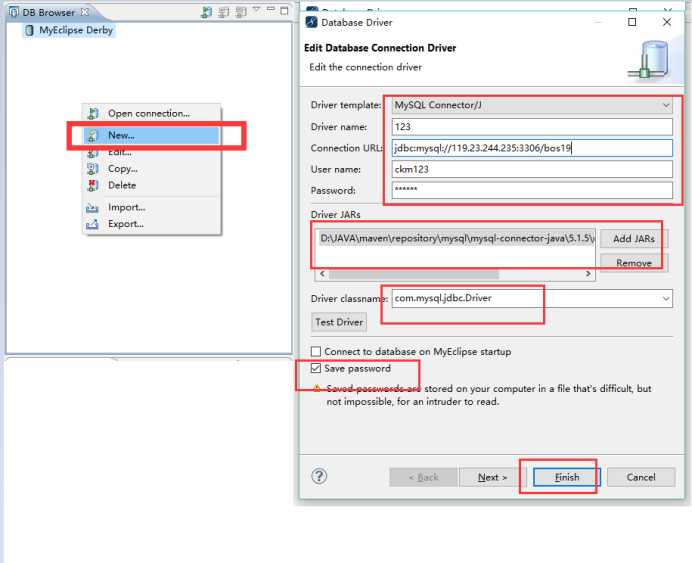This screenshot has width=692, height=563.
Task: Select the MyEclipse Derby database icon
Action: click(x=30, y=30)
